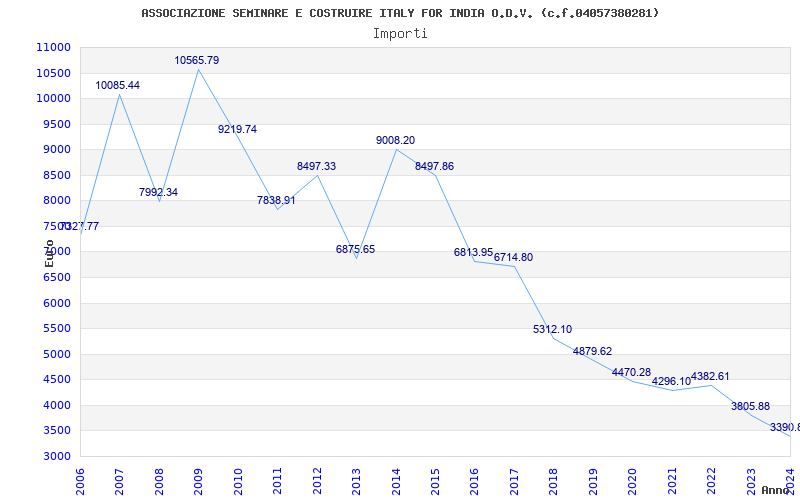Click y-axis tick 5000
The image size is (800, 500).
tap(57, 354)
